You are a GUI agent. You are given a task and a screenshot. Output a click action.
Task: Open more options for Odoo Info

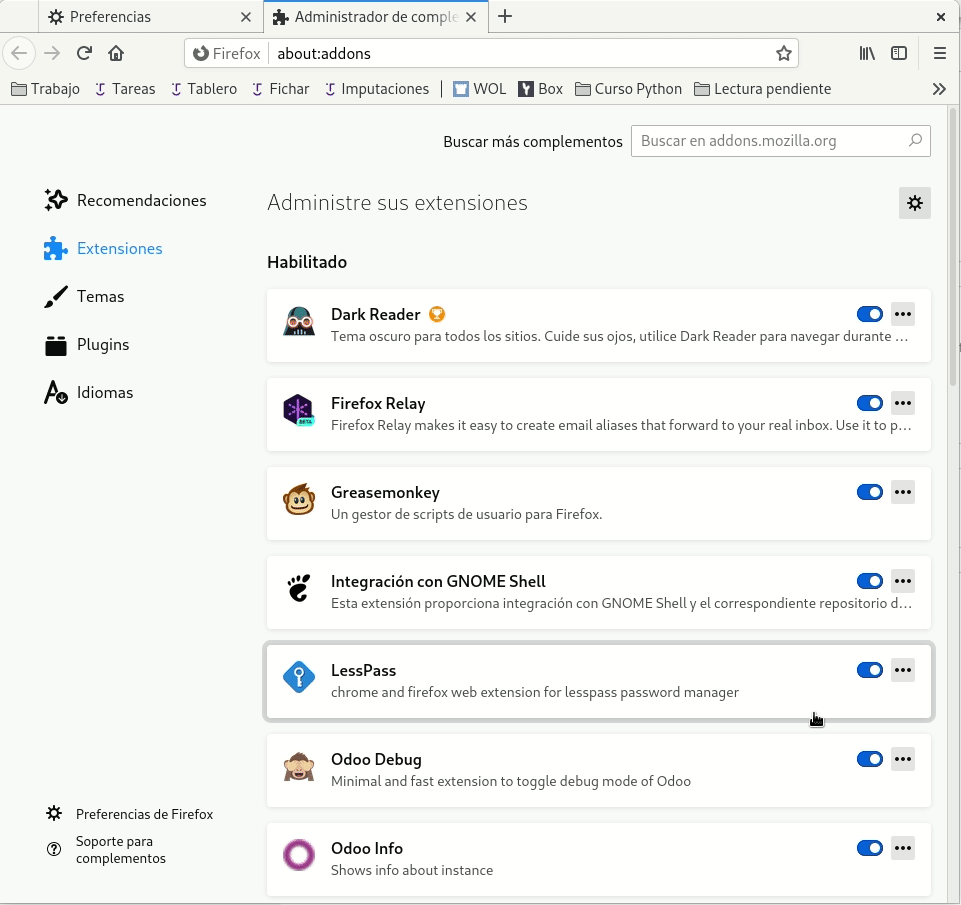tap(902, 848)
